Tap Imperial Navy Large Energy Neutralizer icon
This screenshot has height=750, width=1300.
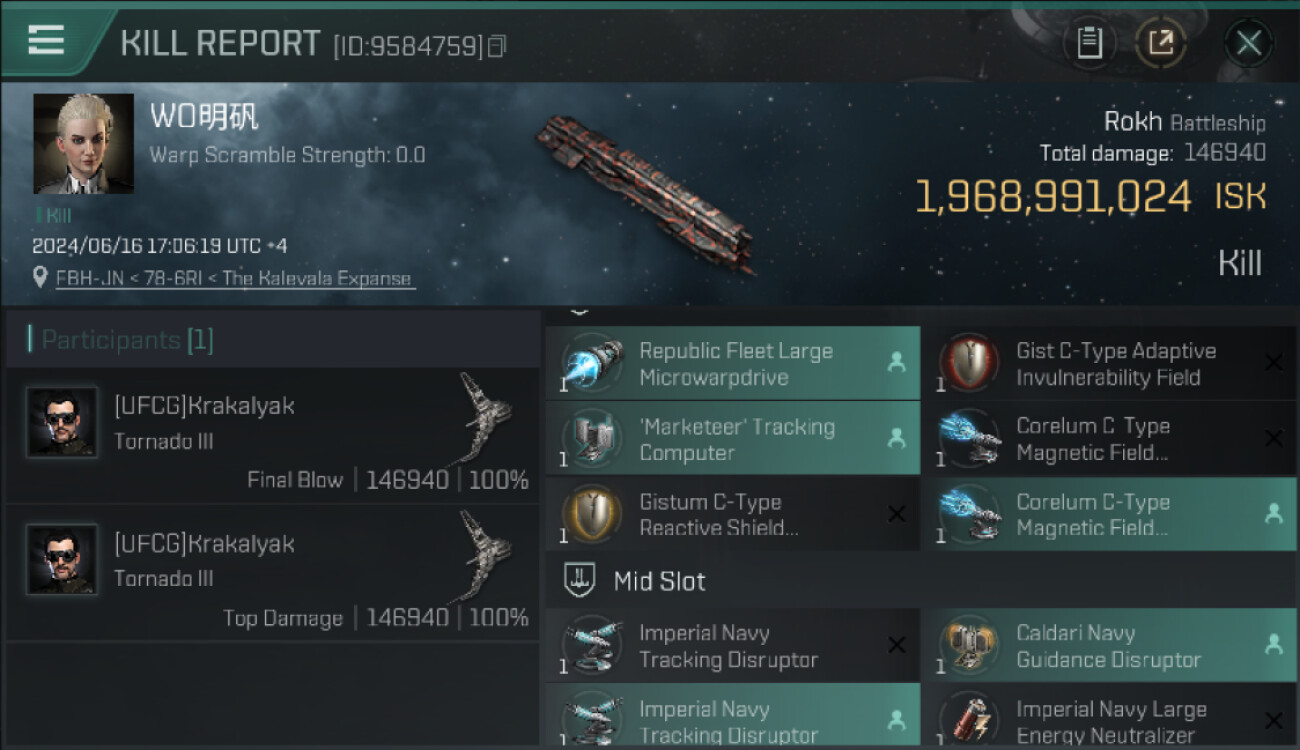(x=969, y=720)
